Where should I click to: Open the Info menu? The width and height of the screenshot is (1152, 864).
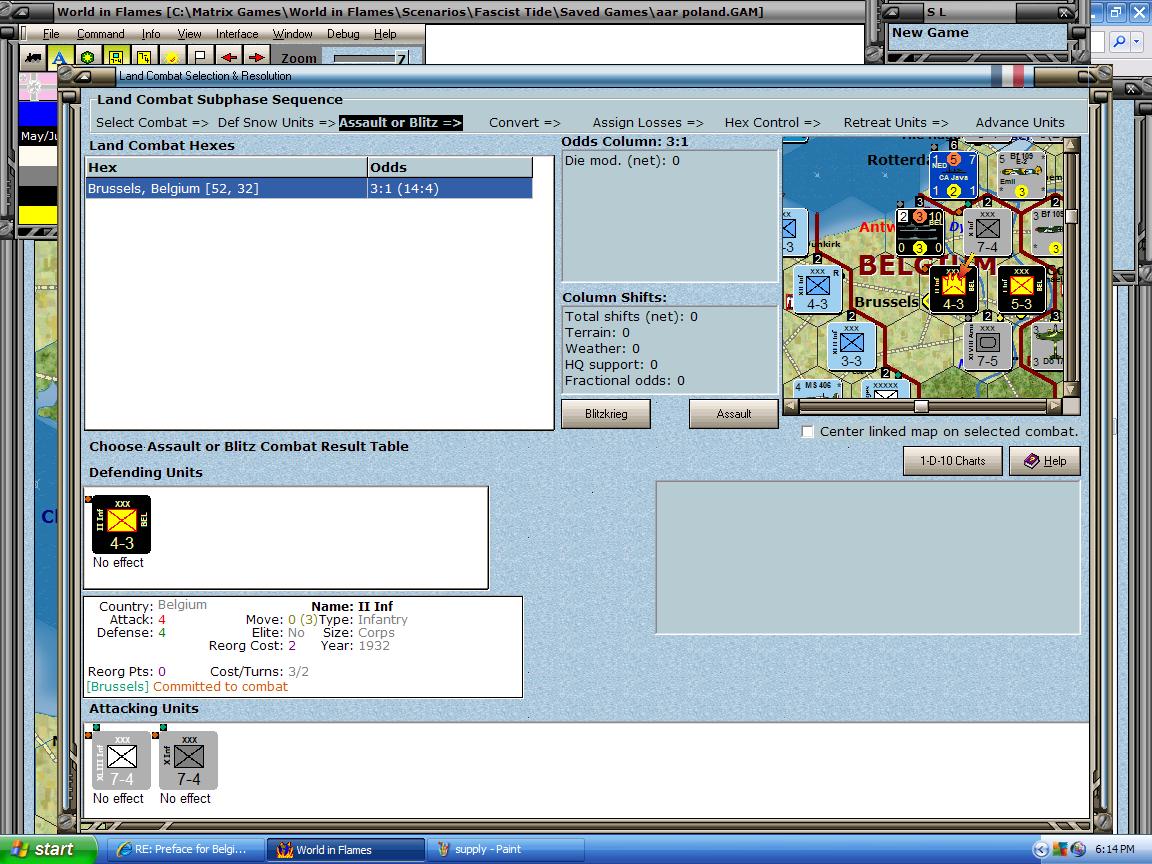point(151,34)
